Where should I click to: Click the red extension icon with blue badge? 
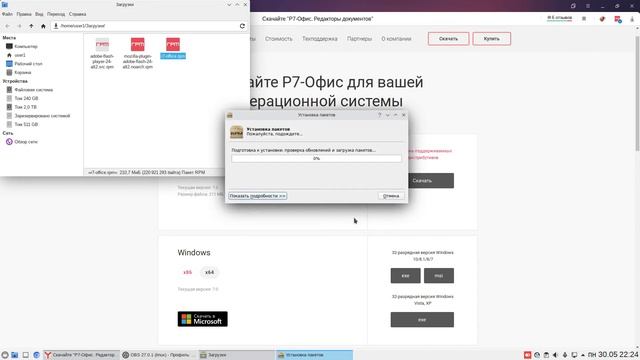coord(618,19)
